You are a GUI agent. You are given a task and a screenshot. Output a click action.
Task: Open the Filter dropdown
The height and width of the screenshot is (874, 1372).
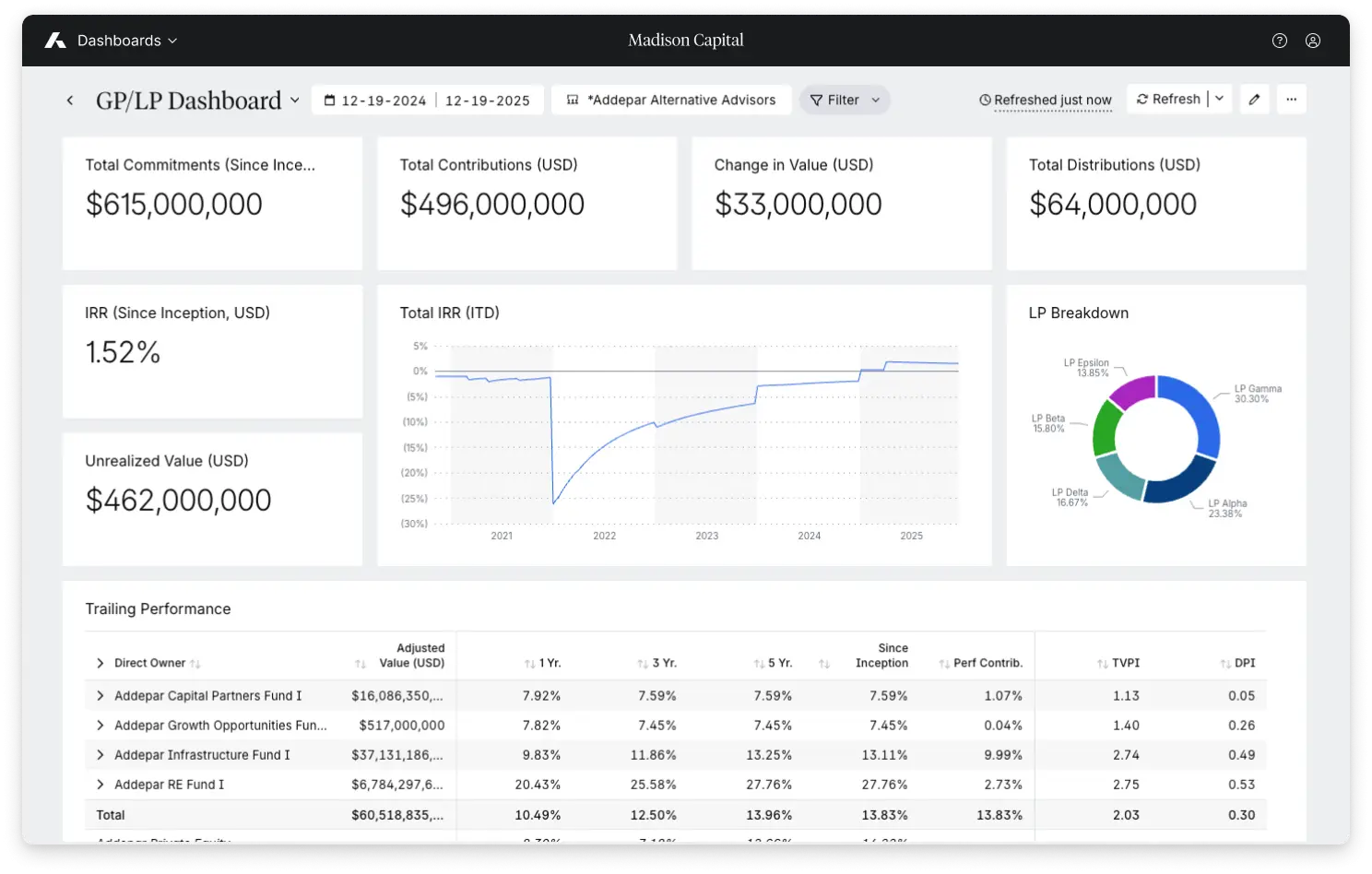click(844, 100)
